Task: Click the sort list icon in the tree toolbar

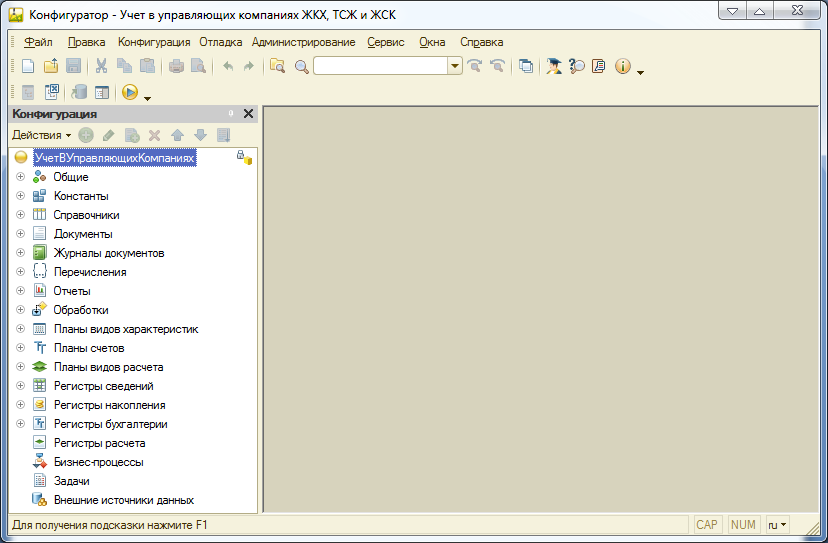Action: pyautogui.click(x=224, y=135)
